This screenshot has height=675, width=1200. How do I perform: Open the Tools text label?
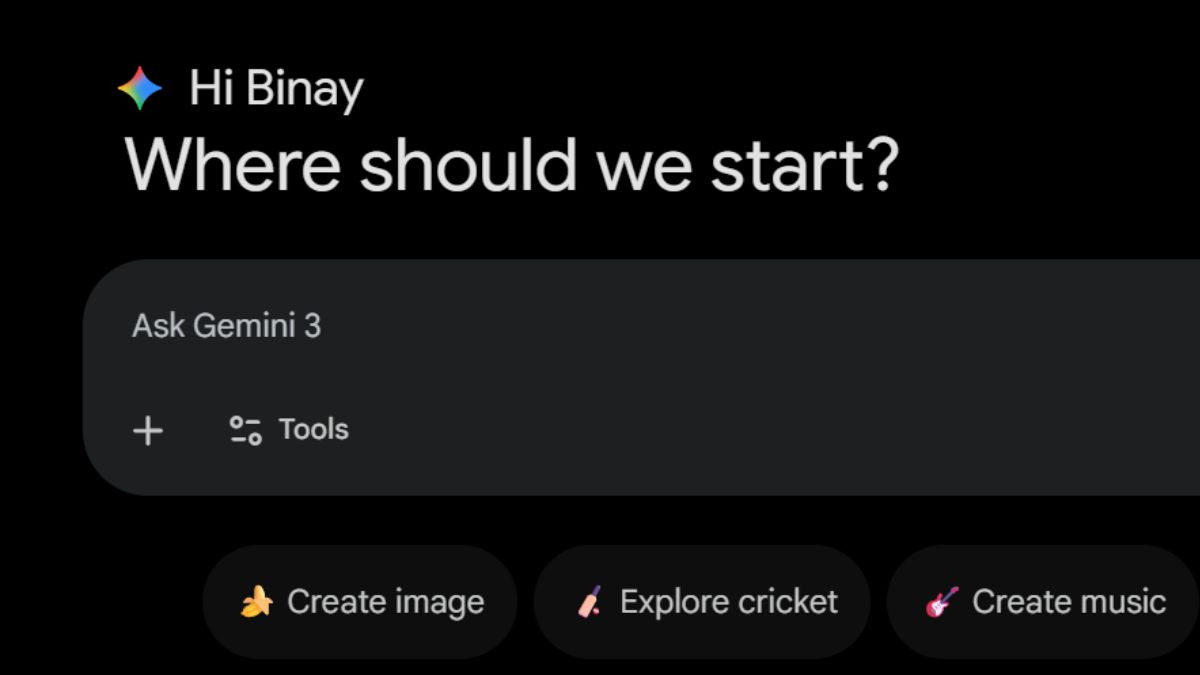click(x=314, y=430)
